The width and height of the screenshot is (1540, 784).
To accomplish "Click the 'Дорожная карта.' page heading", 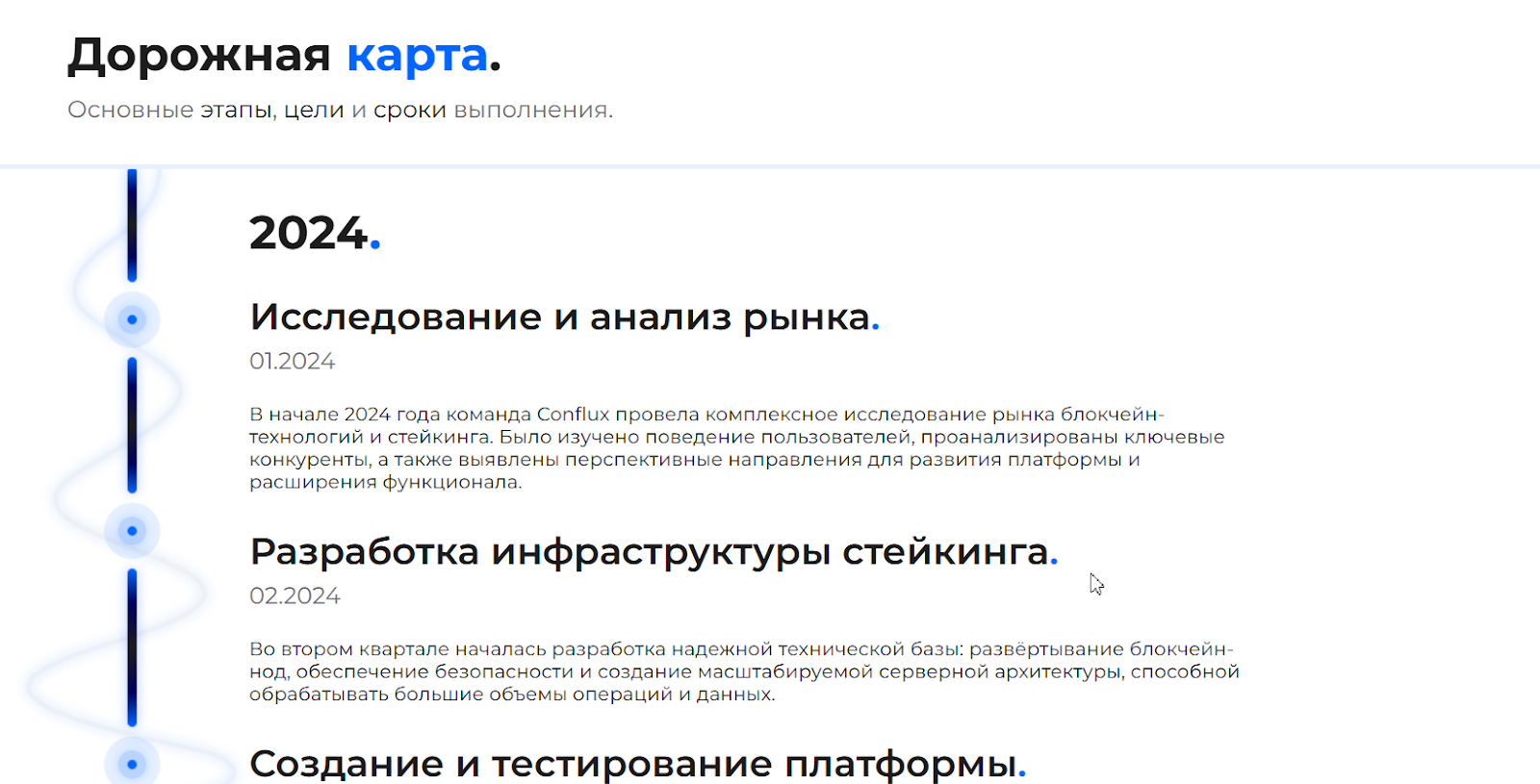I will point(284,56).
